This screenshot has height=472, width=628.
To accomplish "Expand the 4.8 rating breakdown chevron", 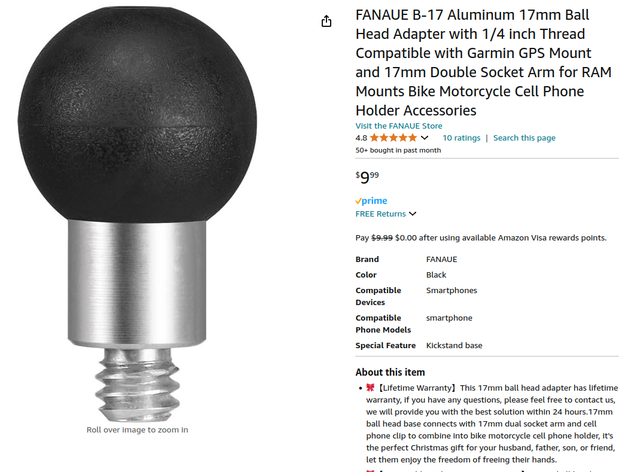I will coord(425,138).
